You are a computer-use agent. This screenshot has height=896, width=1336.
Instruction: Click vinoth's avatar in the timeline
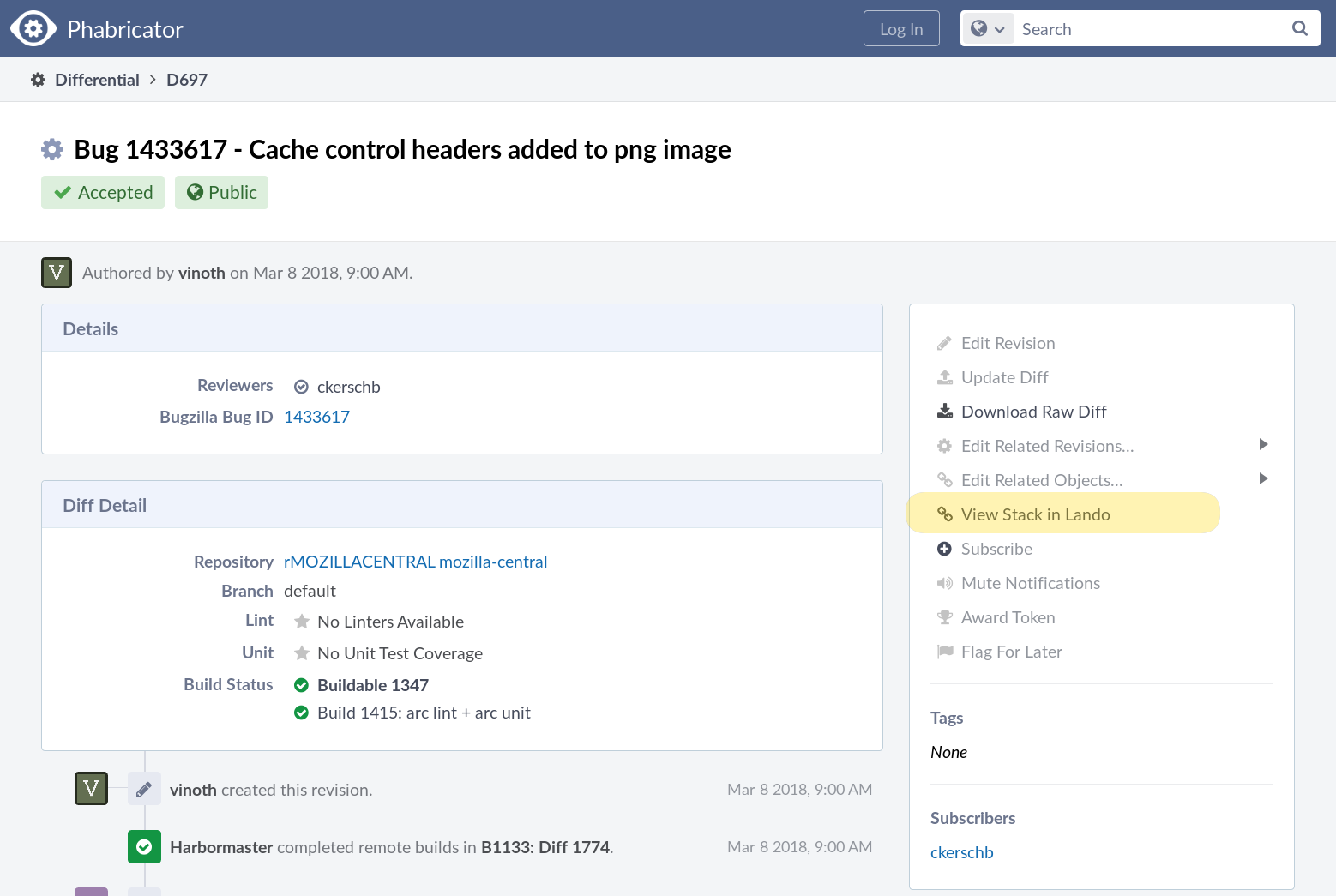pos(91,789)
